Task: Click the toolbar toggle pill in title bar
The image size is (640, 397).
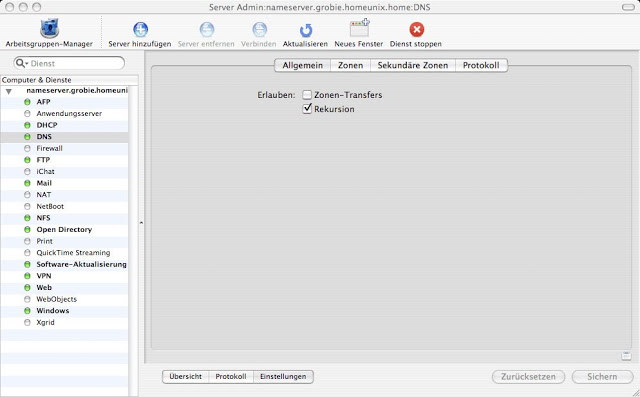Action: [628, 7]
